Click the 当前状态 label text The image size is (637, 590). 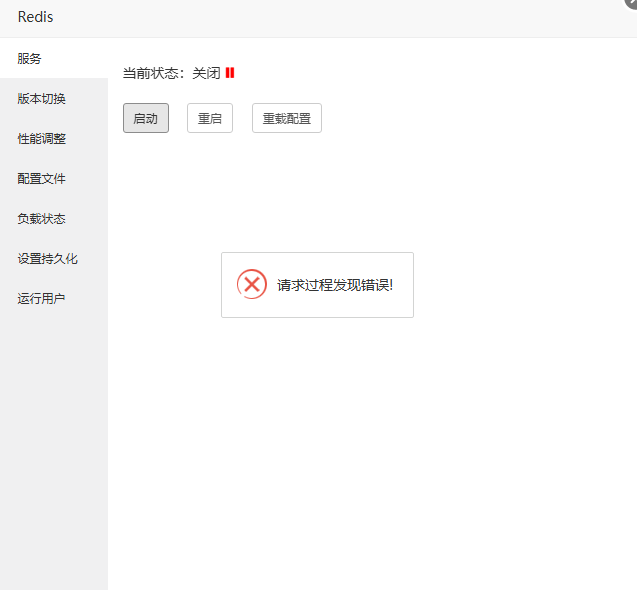[153, 73]
